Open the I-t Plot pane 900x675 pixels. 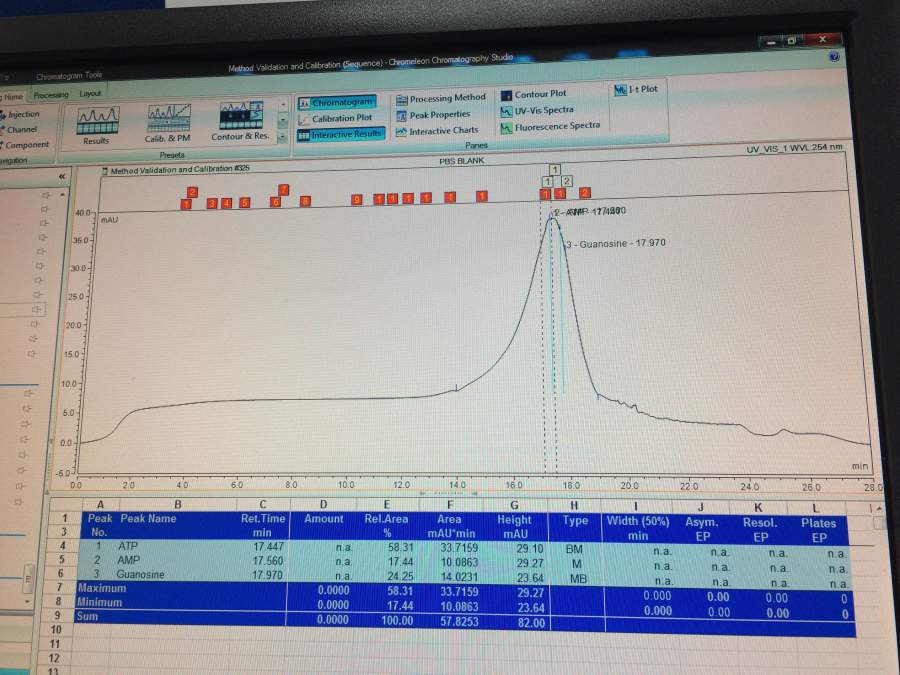(636, 90)
